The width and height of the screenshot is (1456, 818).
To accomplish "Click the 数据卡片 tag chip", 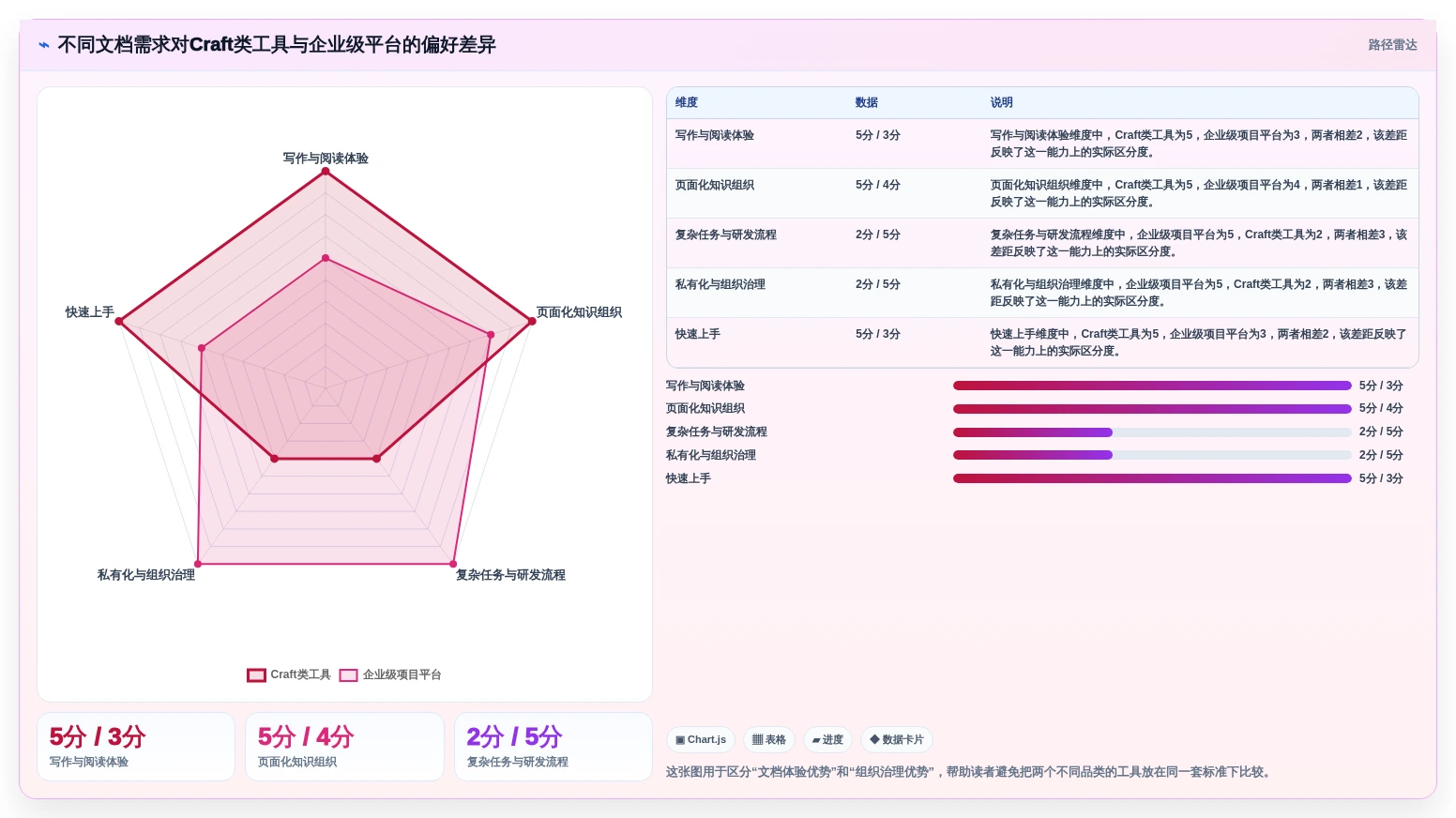I will point(897,739).
